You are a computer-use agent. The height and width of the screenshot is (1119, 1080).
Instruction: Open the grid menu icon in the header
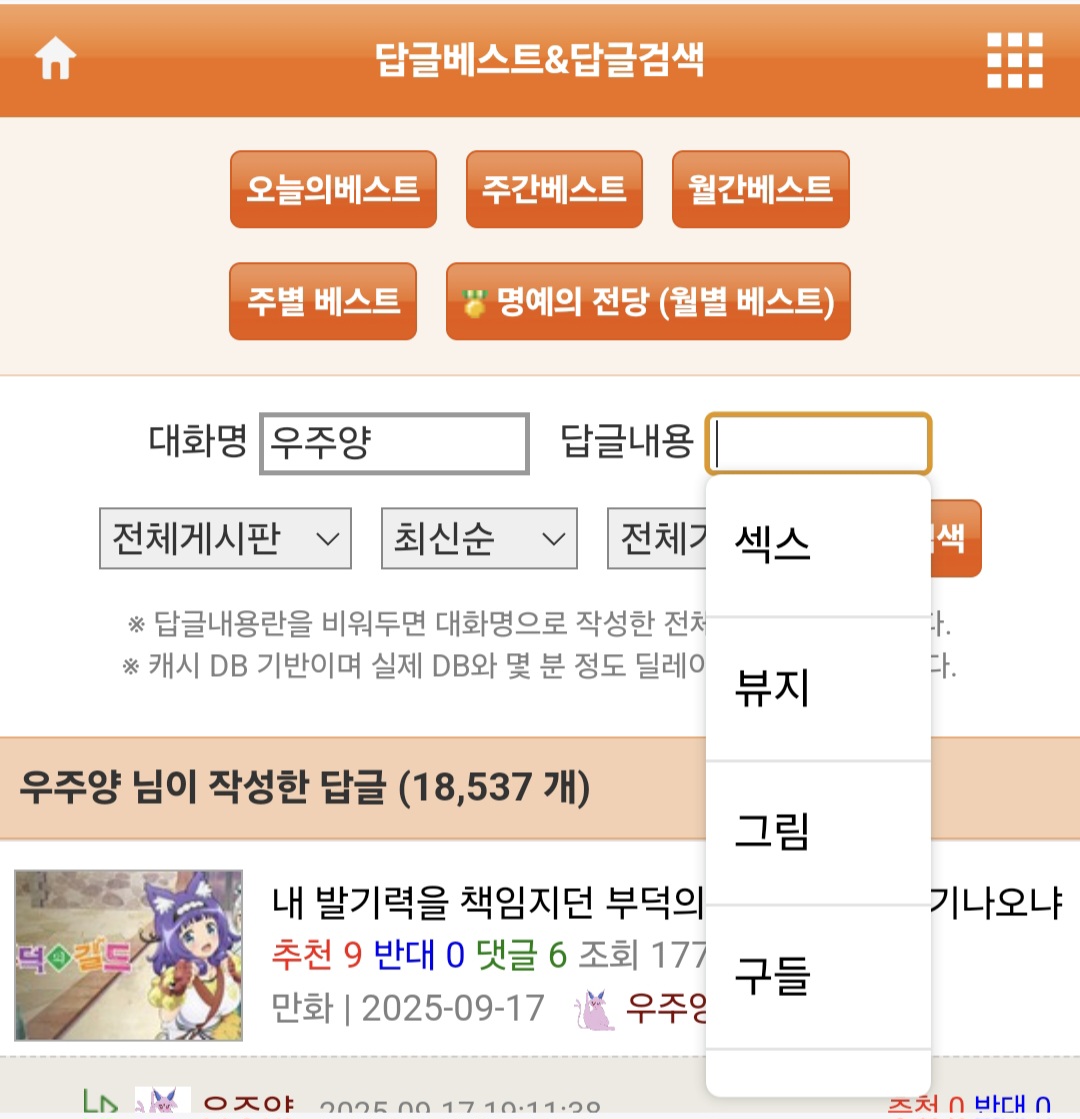tap(1014, 60)
